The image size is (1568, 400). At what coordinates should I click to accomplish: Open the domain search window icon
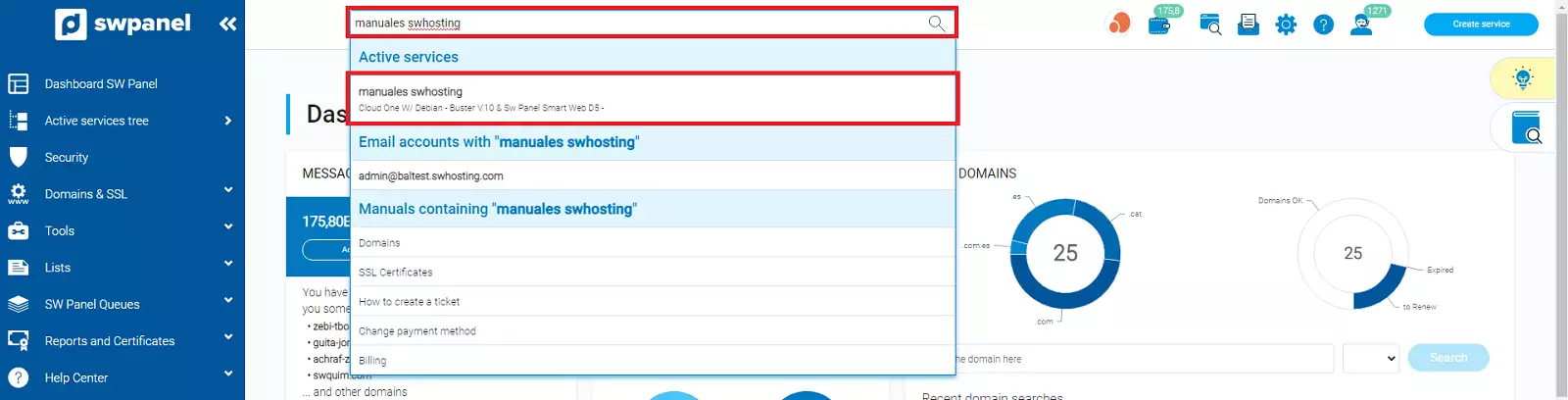[1210, 25]
